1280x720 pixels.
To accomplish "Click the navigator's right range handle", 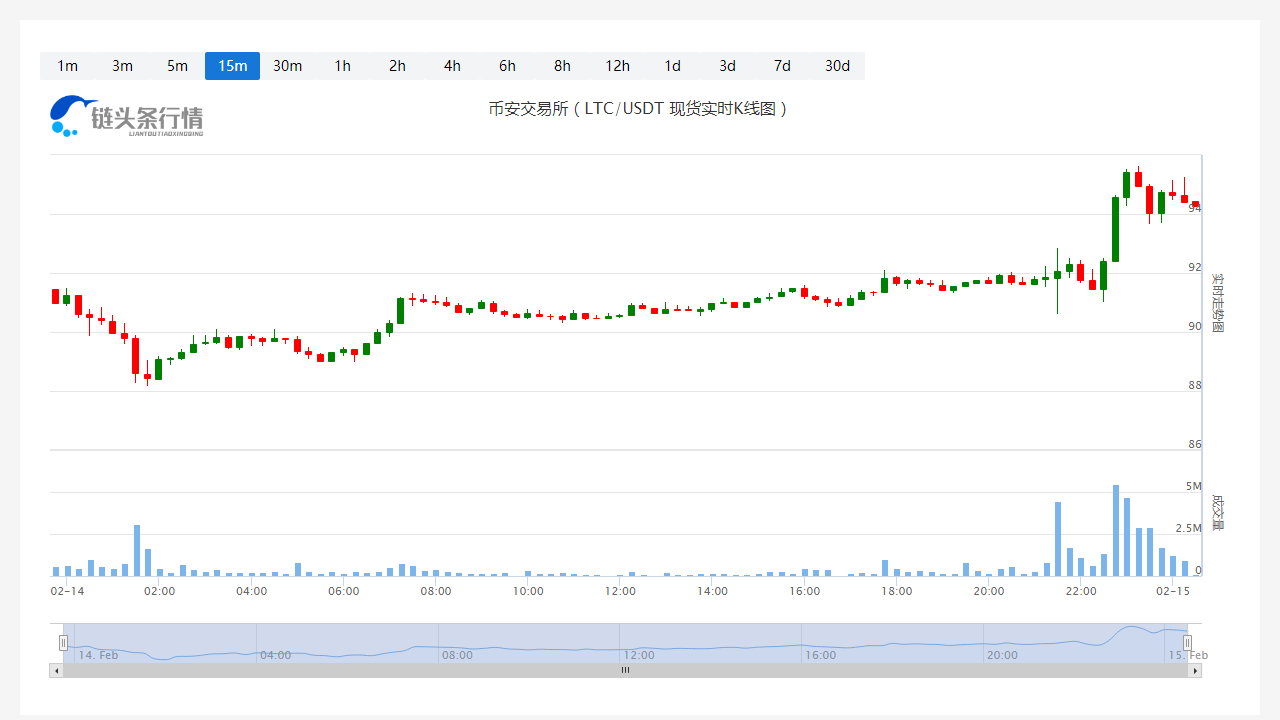I will coord(1187,643).
